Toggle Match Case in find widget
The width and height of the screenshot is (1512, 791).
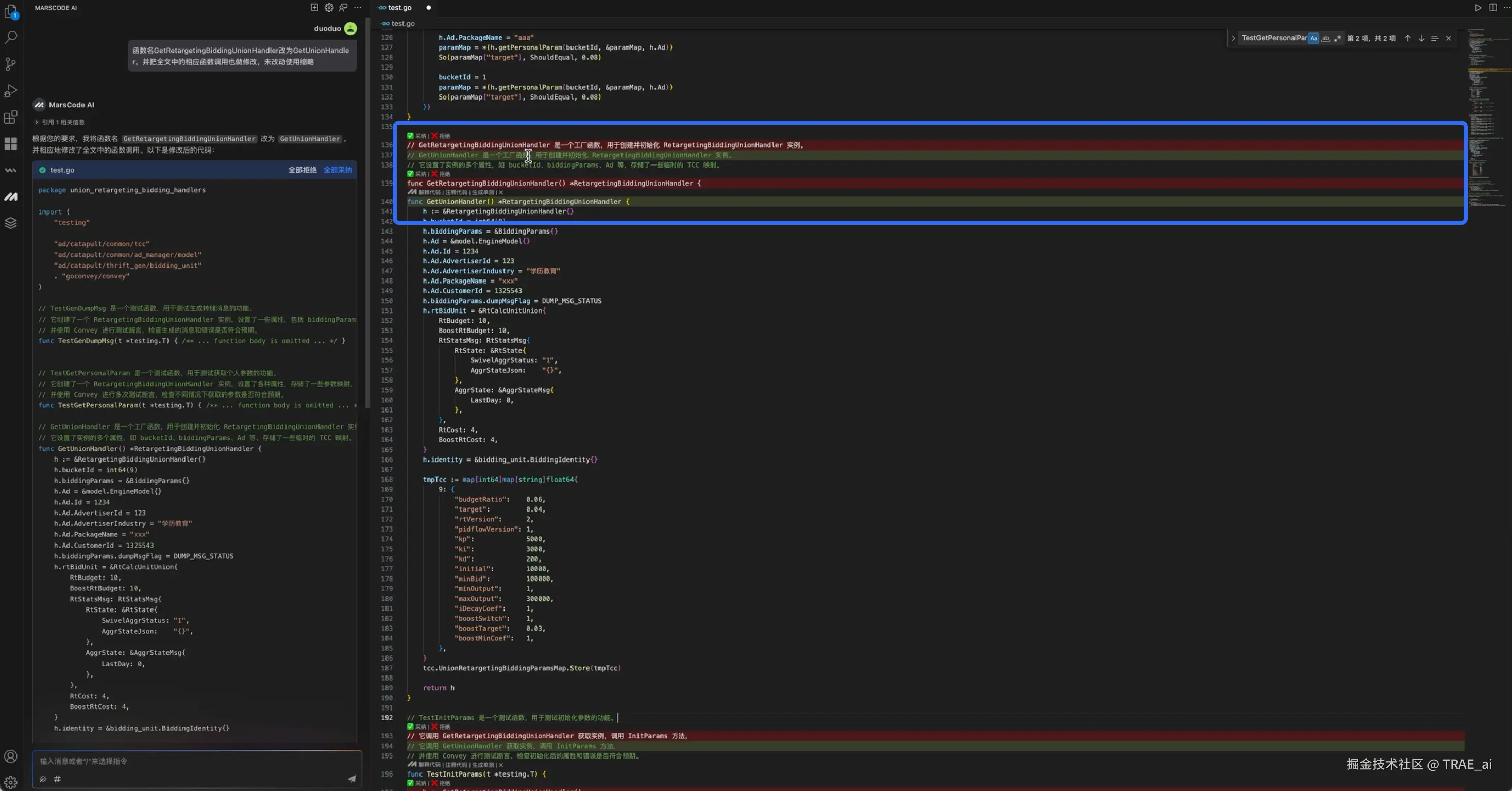tap(1314, 38)
